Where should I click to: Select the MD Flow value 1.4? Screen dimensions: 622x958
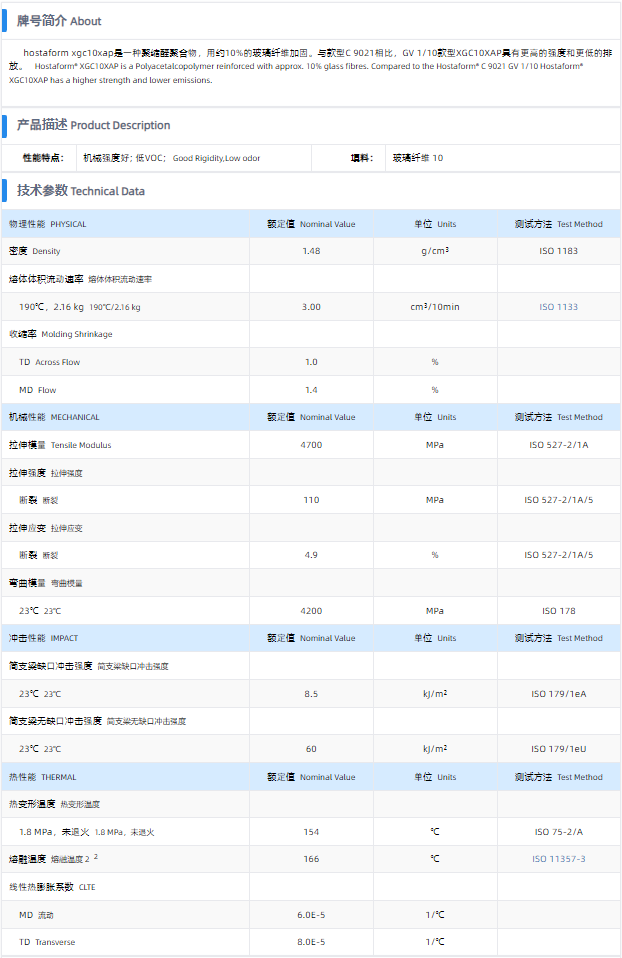[x=311, y=390]
